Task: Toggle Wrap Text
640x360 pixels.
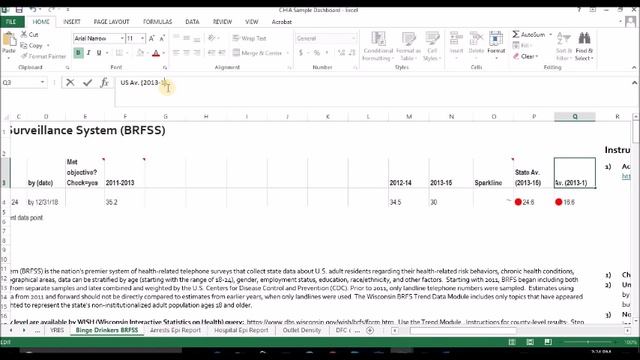Action: pyautogui.click(x=249, y=38)
